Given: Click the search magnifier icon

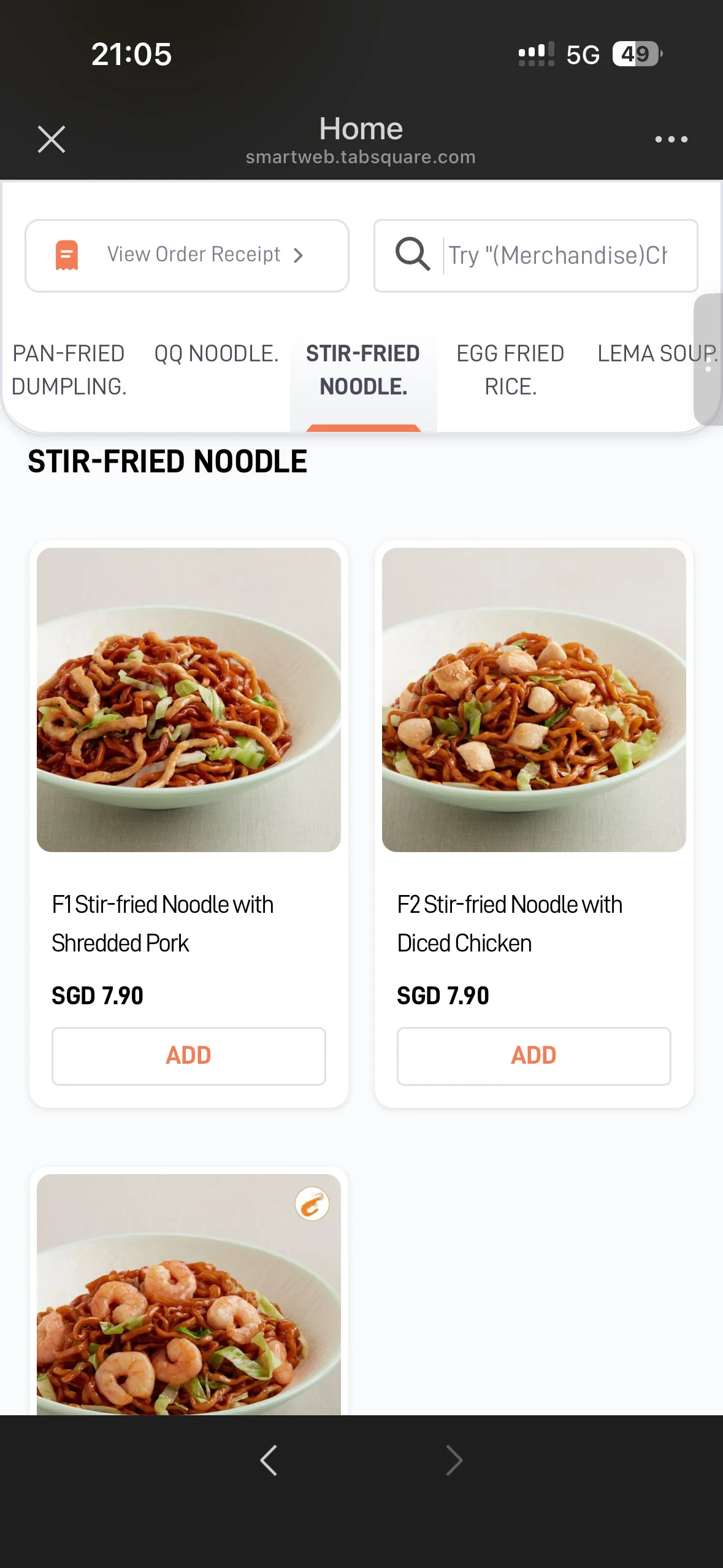Looking at the screenshot, I should pos(412,254).
